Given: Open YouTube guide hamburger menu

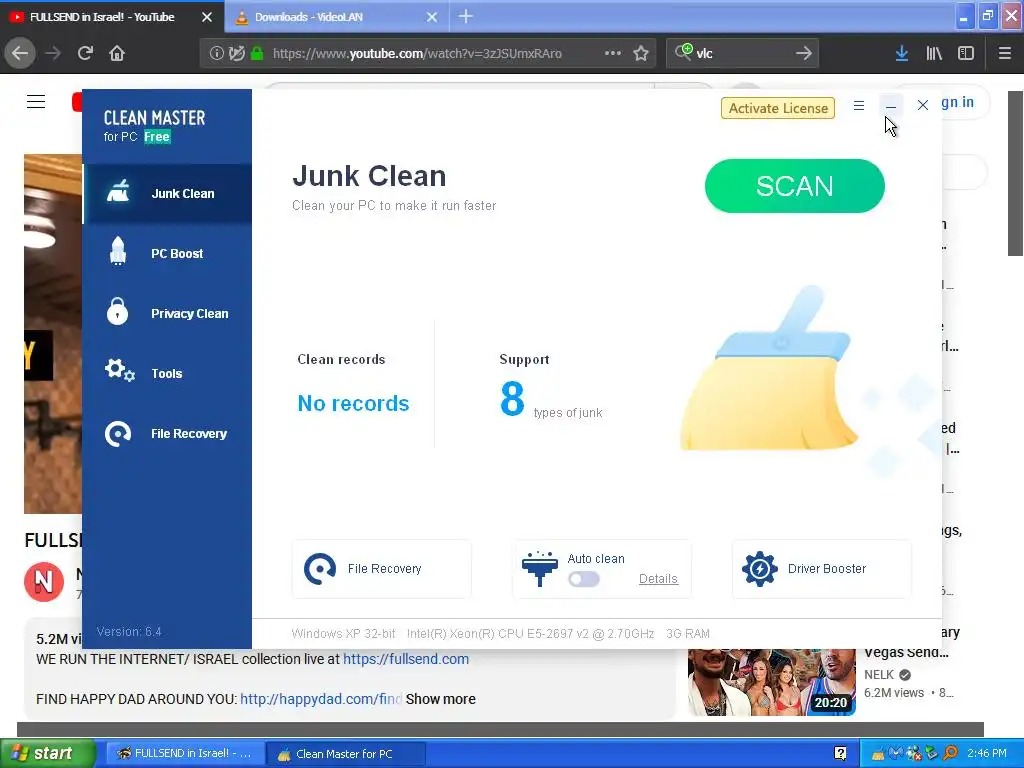Looking at the screenshot, I should (36, 101).
